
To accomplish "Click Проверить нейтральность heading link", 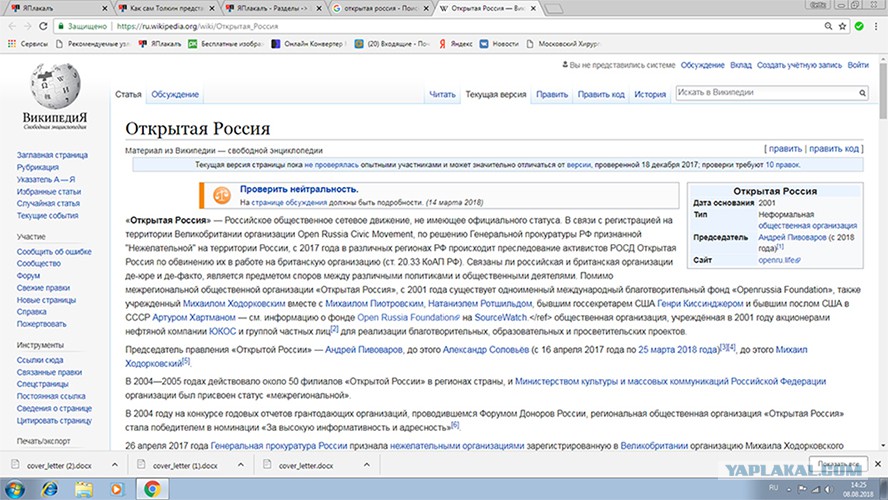I will pos(299,189).
